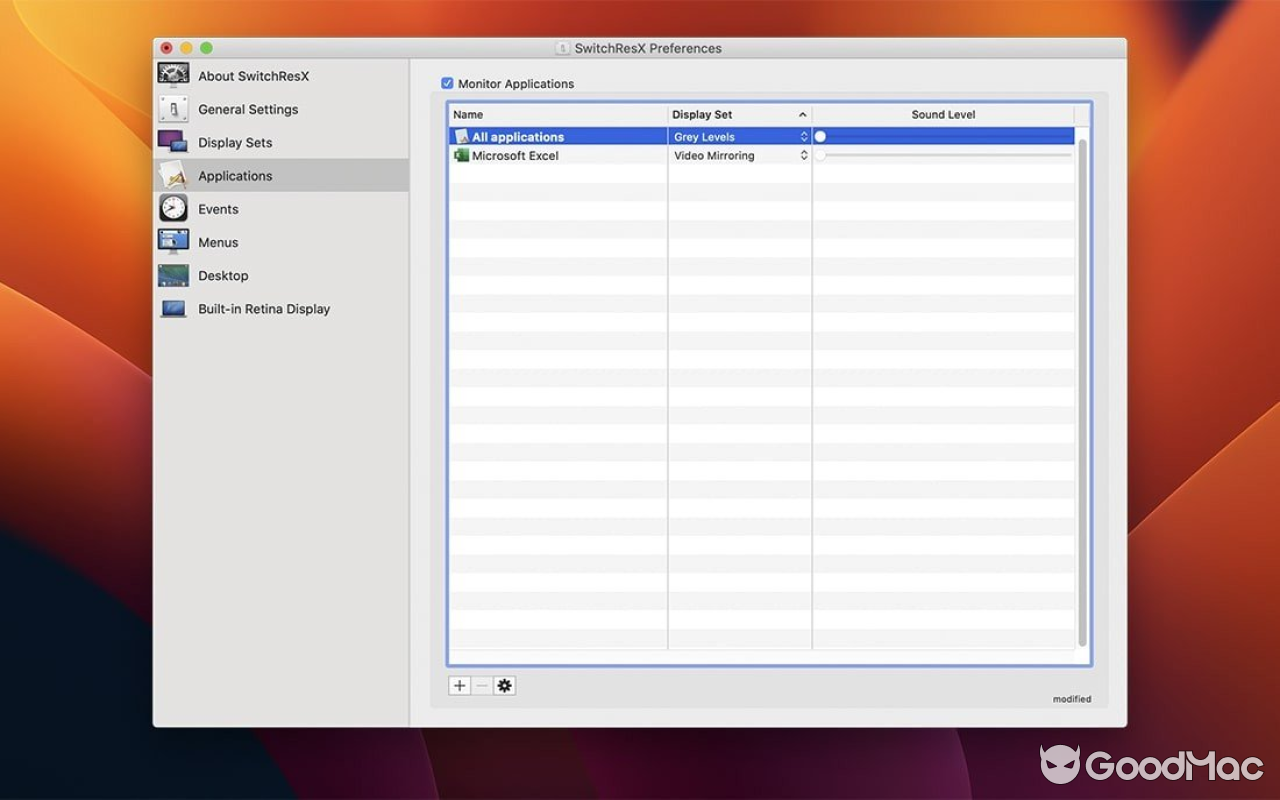
Task: Open the About SwitchResX section
Action: point(172,75)
